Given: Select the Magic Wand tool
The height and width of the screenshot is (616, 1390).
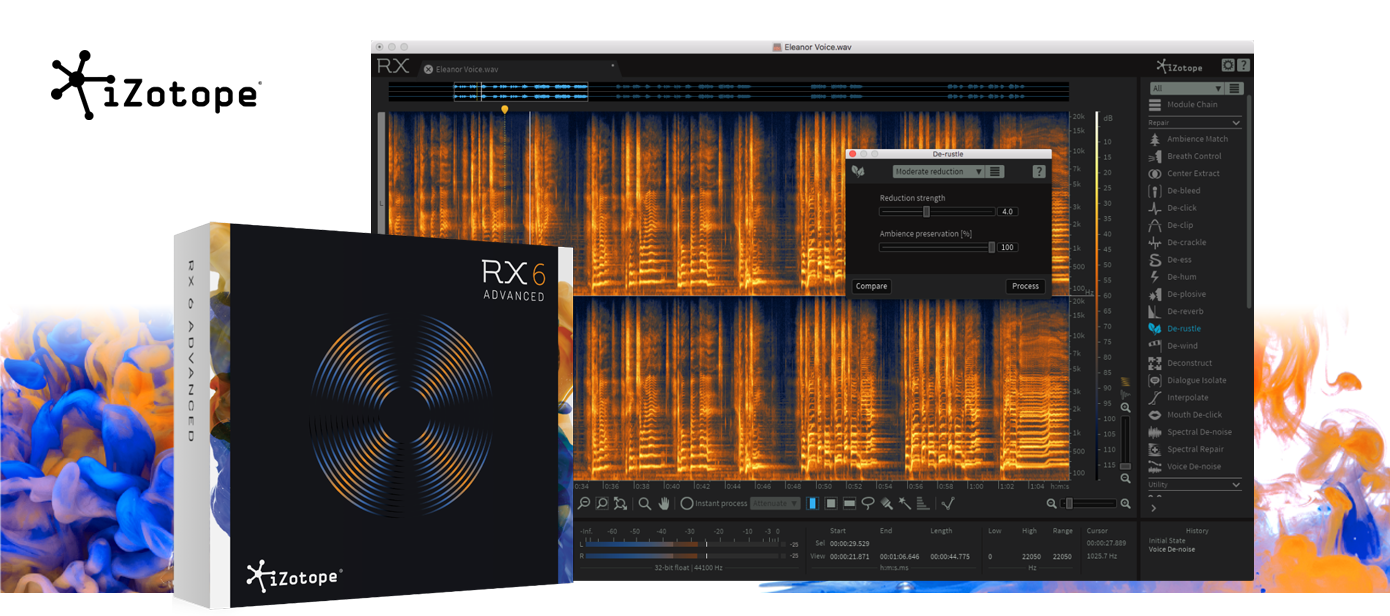Looking at the screenshot, I should (905, 503).
